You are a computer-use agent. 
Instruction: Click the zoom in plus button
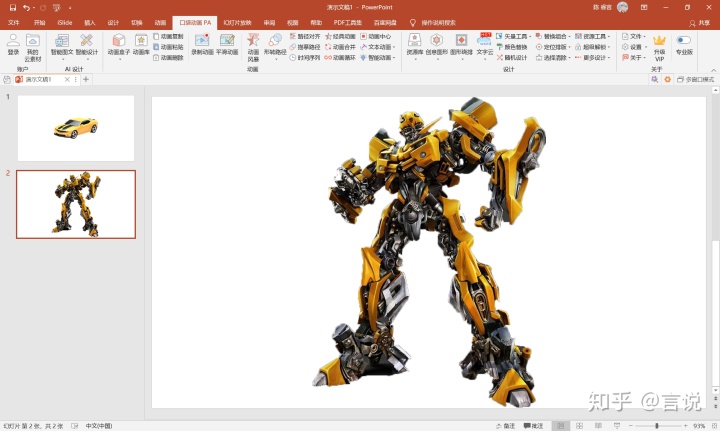pyautogui.click(x=686, y=426)
